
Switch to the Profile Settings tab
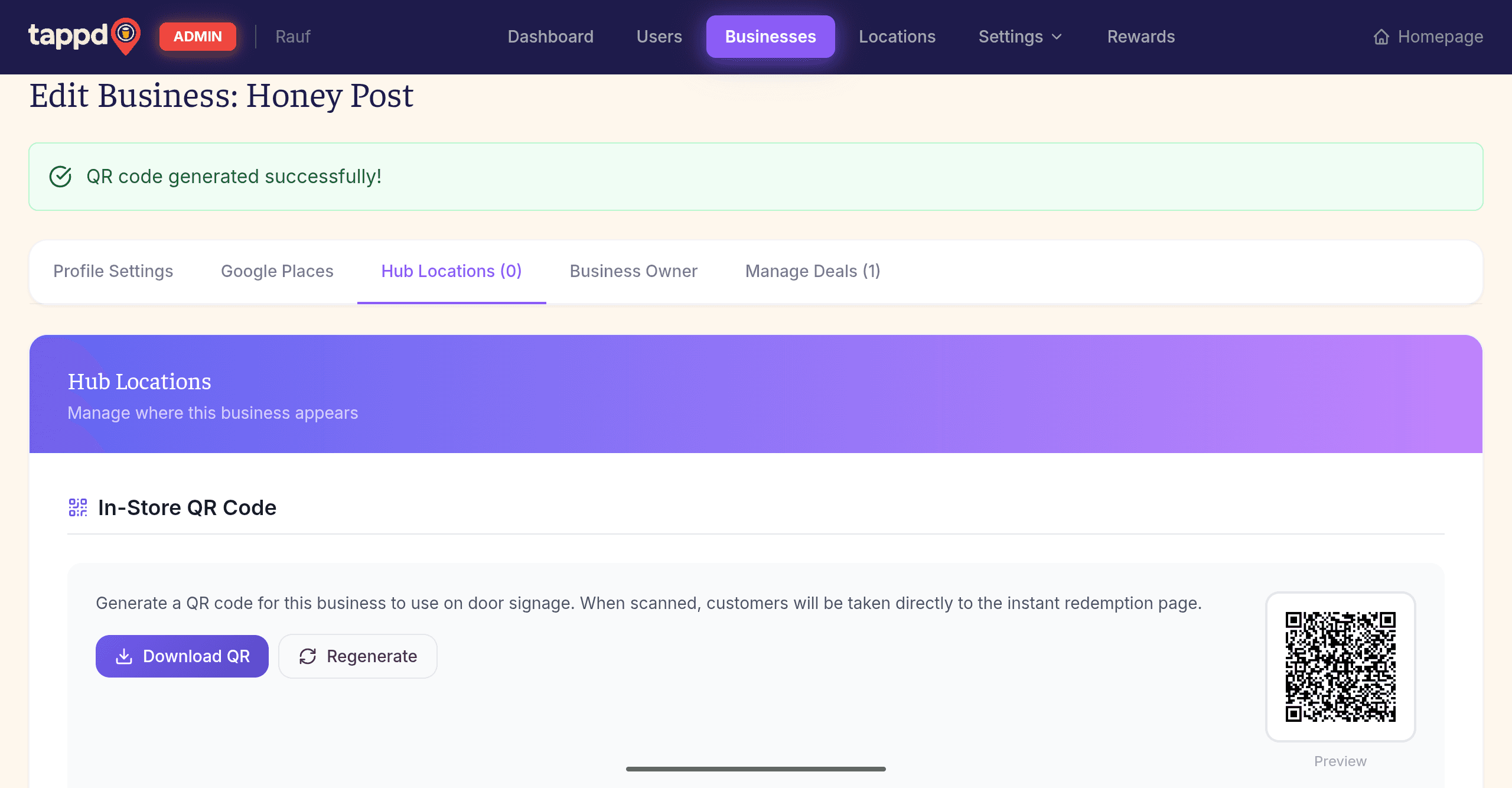coord(113,271)
